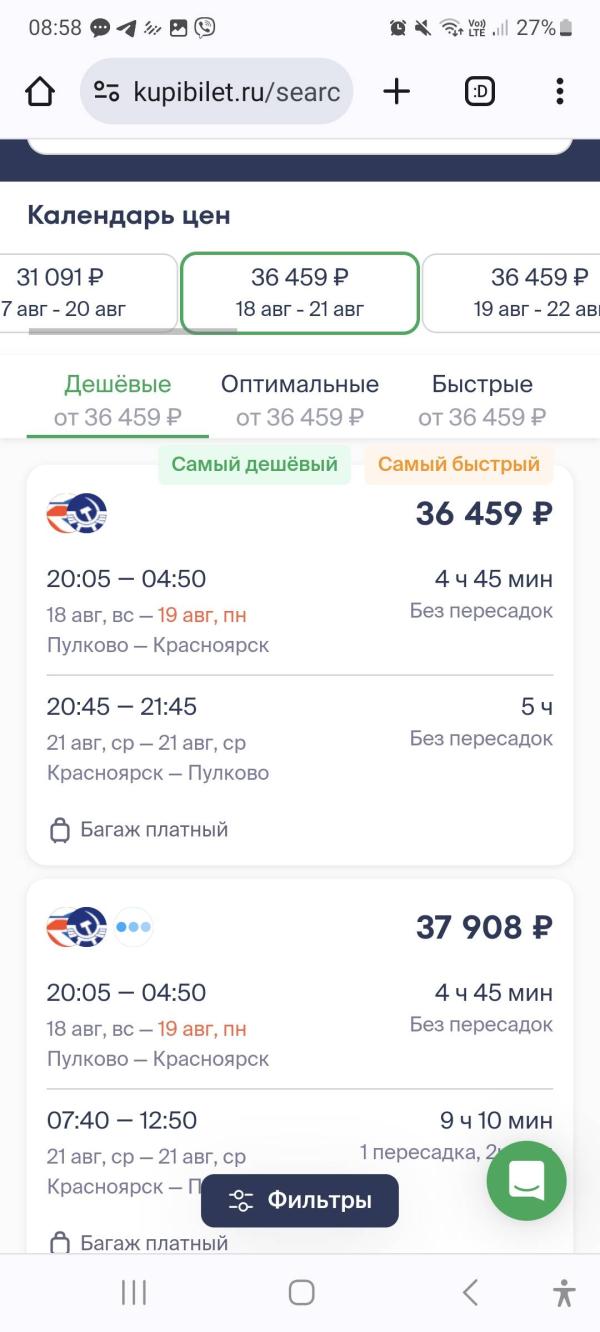The image size is (600, 1332).
Task: Tap the airline logo on first ticket
Action: [x=77, y=514]
